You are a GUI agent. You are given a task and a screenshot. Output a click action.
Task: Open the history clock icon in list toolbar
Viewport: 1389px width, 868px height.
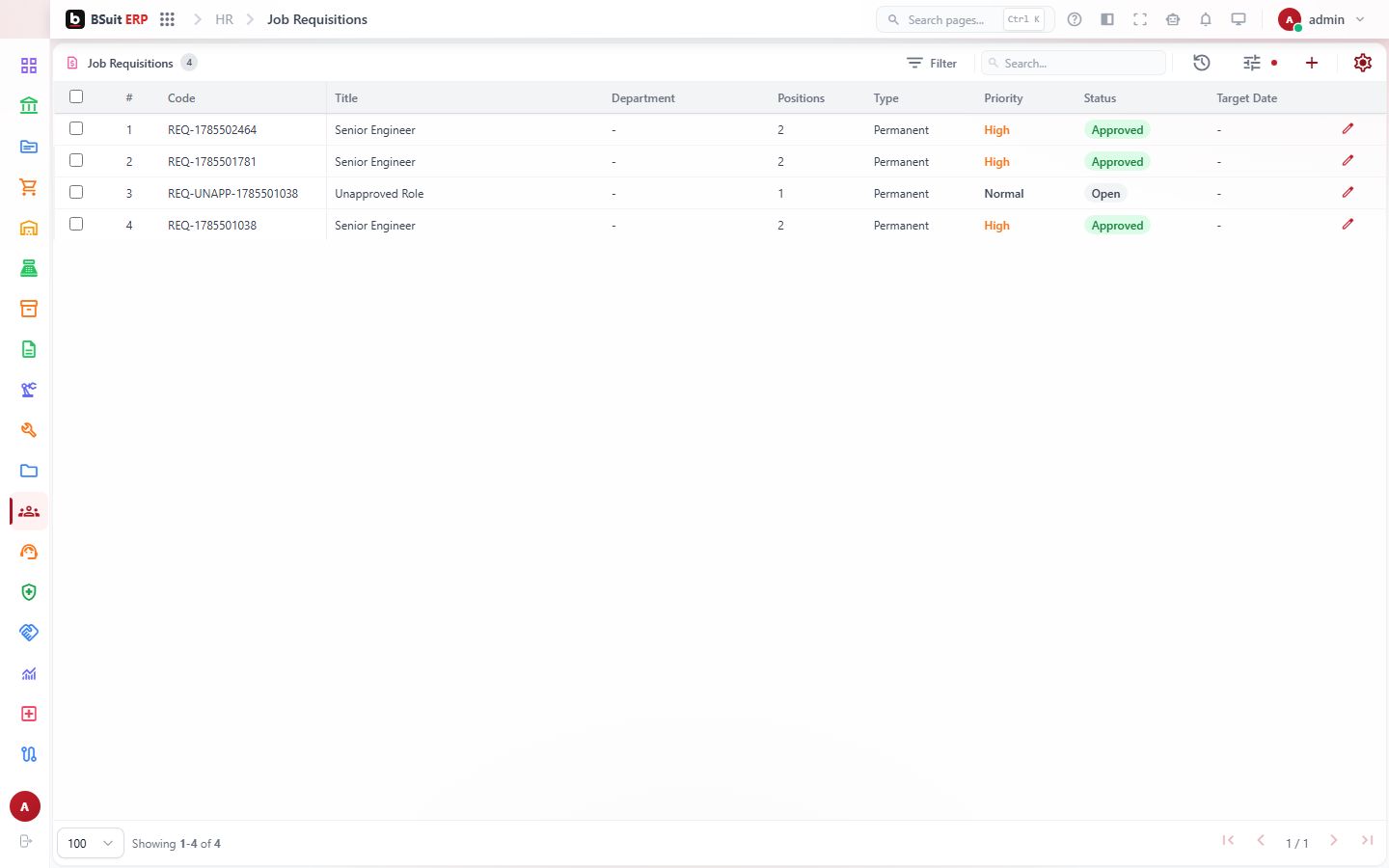pyautogui.click(x=1202, y=63)
